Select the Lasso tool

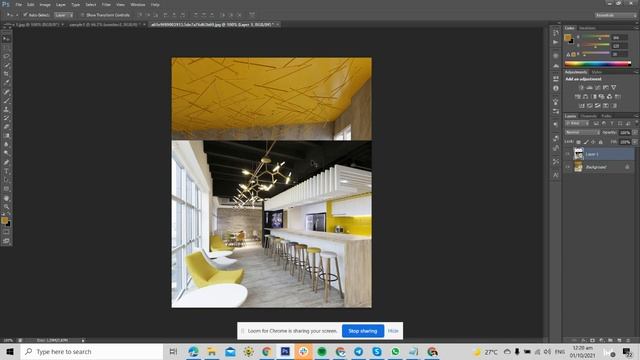pos(6,56)
